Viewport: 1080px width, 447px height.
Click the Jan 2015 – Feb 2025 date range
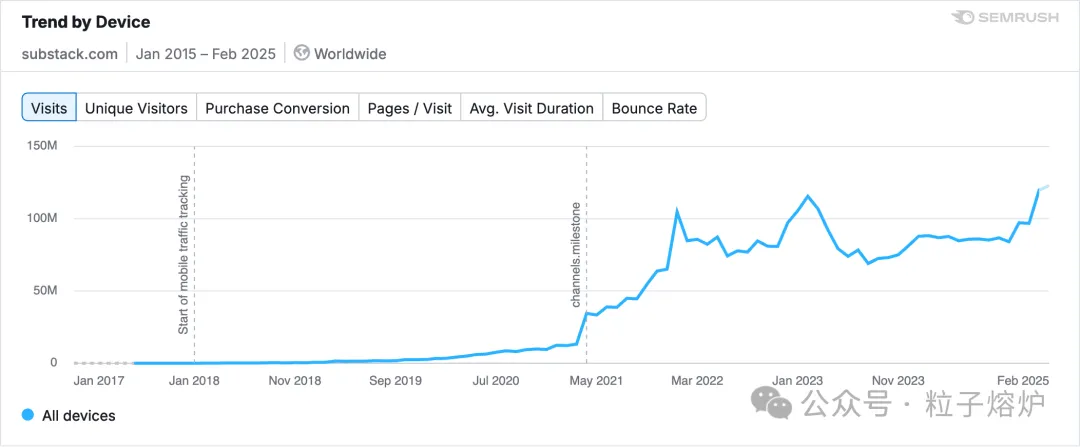pyautogui.click(x=205, y=54)
